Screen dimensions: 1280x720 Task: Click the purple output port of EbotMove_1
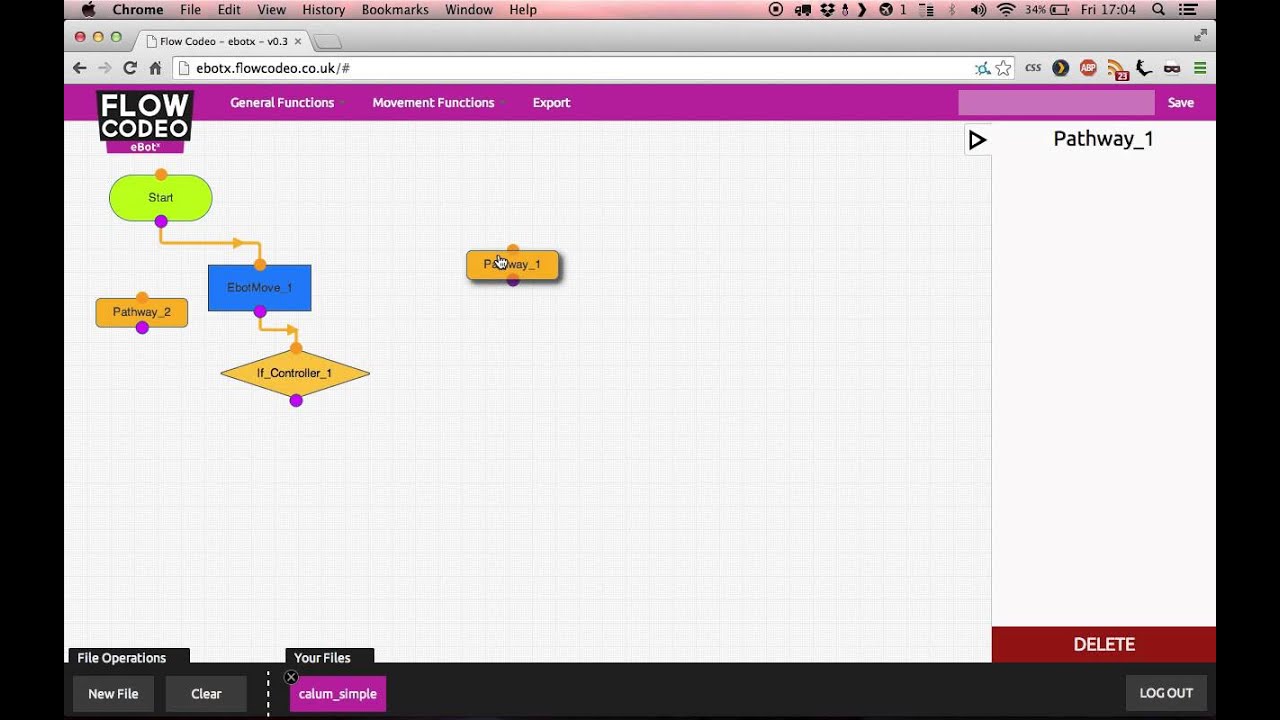(x=260, y=312)
